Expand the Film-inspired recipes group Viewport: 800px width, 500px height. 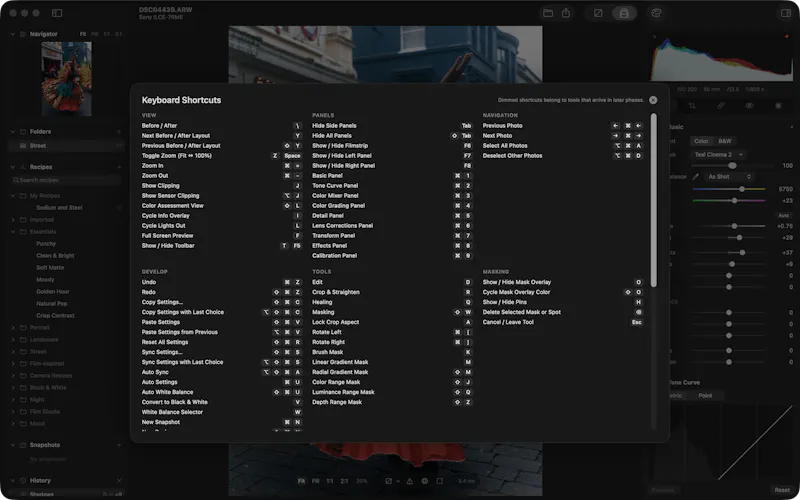click(x=13, y=363)
